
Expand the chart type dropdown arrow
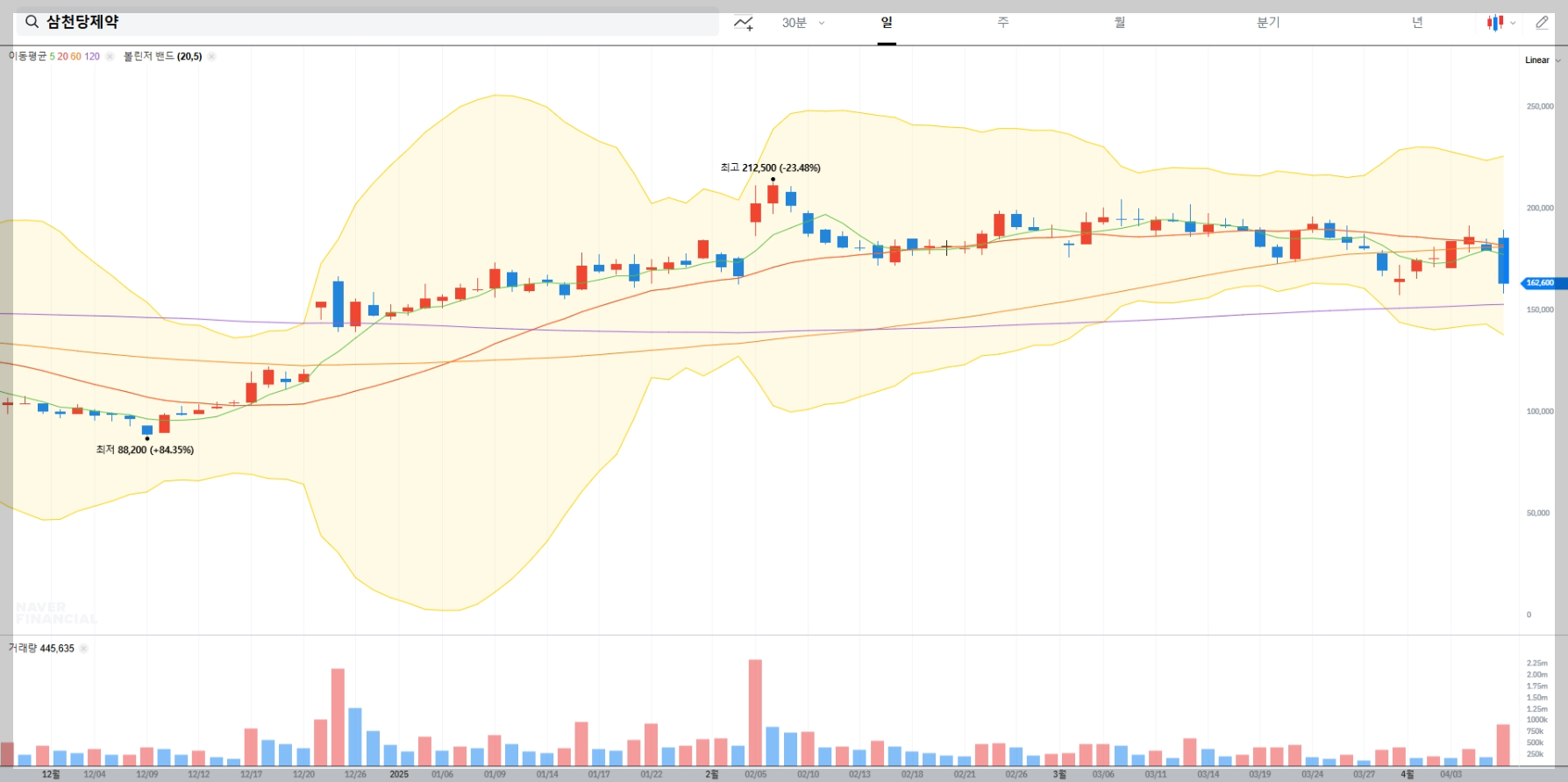(x=1513, y=24)
